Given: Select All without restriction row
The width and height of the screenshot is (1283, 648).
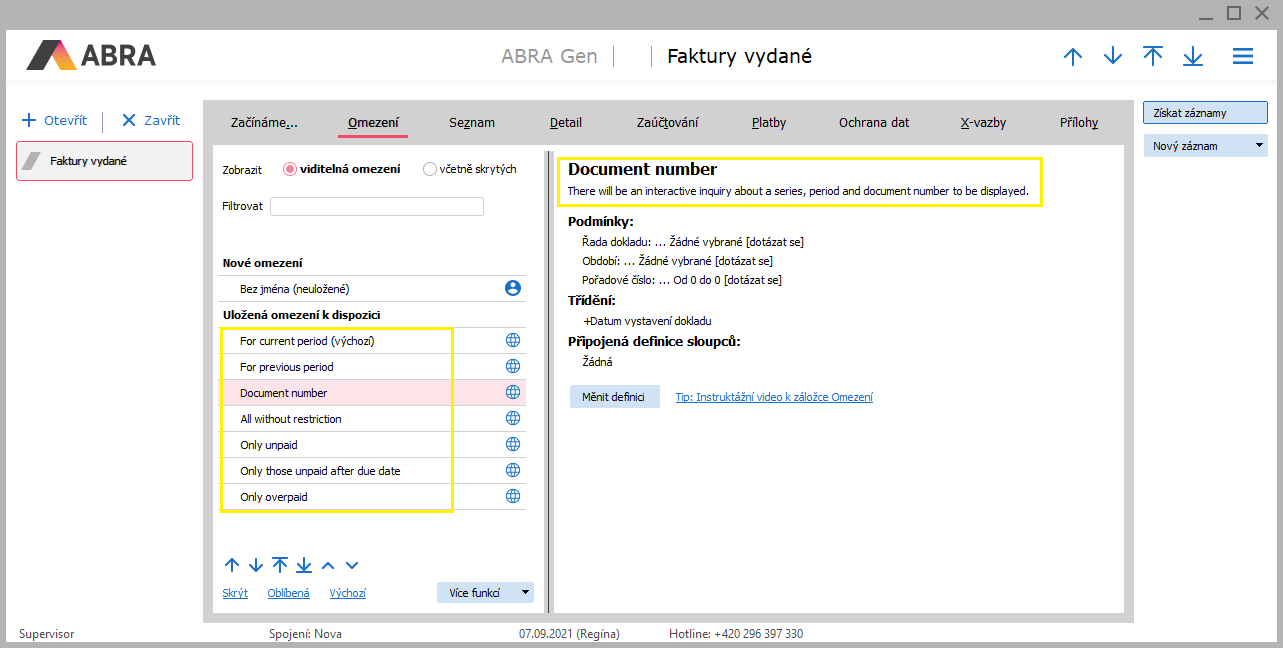Looking at the screenshot, I should coord(372,418).
